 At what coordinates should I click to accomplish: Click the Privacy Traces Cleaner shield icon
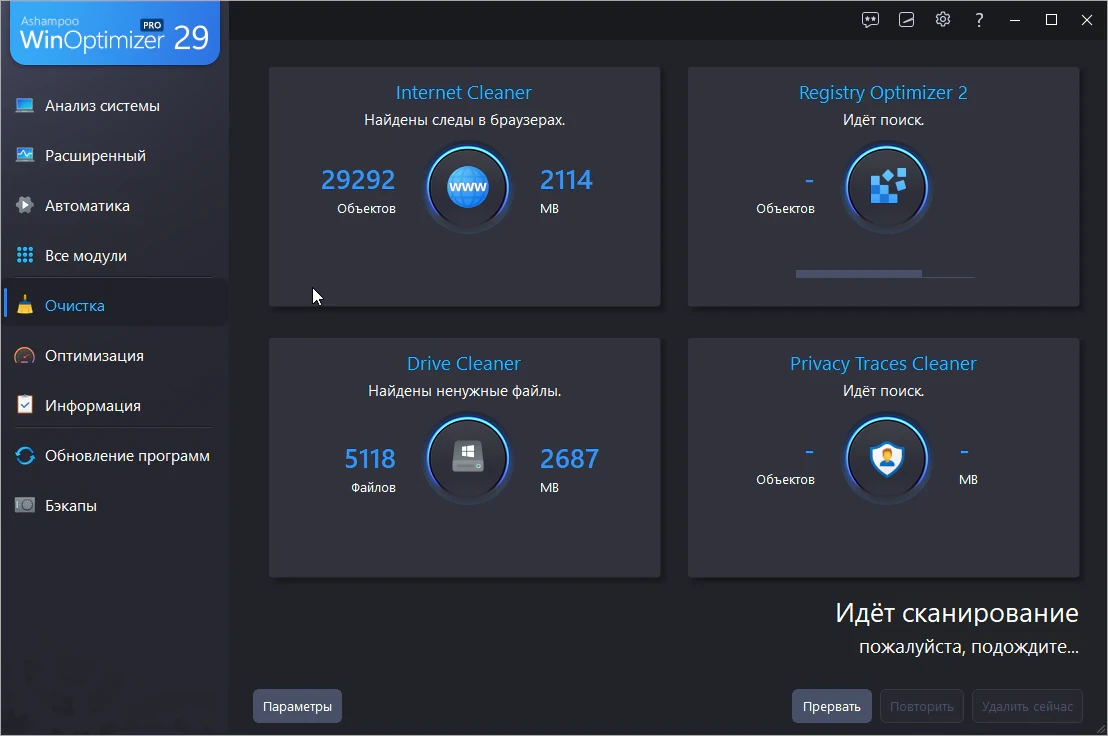pyautogui.click(x=887, y=458)
